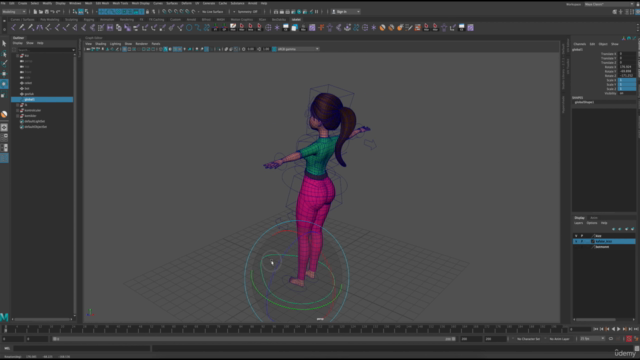Image resolution: width=640 pixels, height=360 pixels.
Task: Click the purple grid shelf icon at end
Action: coord(471,28)
